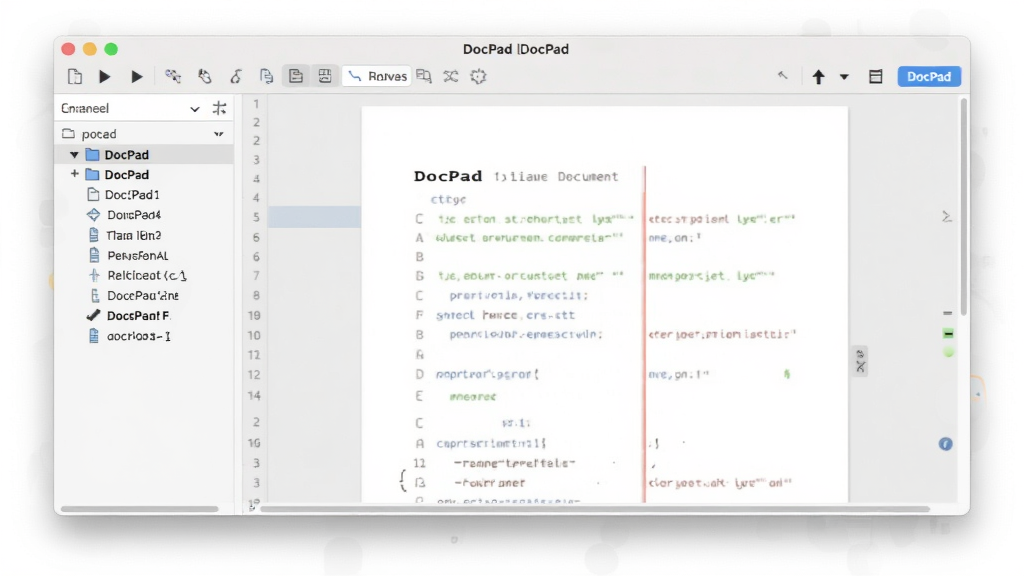Click the sparkle cursor tool icon

click(172, 76)
